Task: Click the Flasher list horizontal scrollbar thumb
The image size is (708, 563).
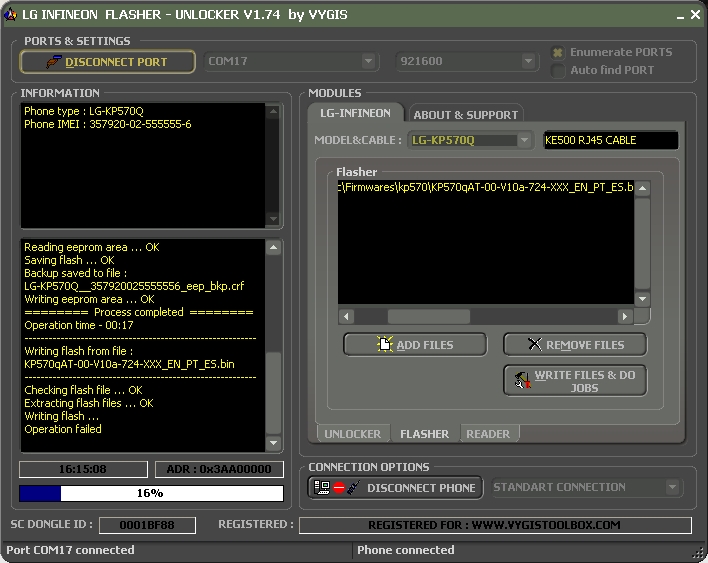Action: 429,316
